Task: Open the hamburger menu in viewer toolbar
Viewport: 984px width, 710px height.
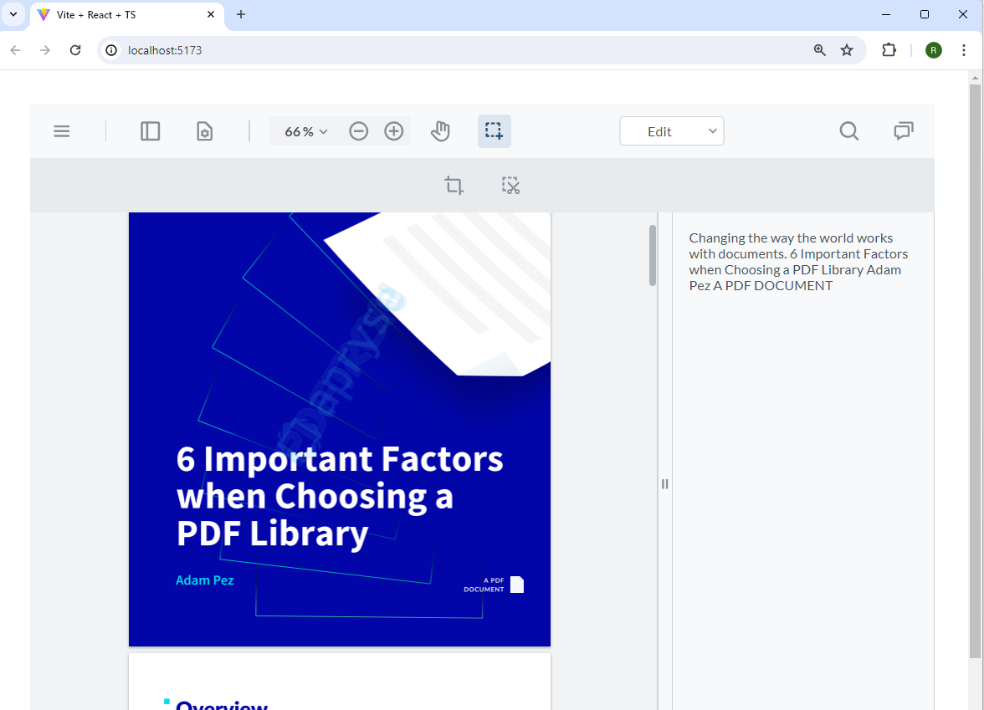Action: 62,131
